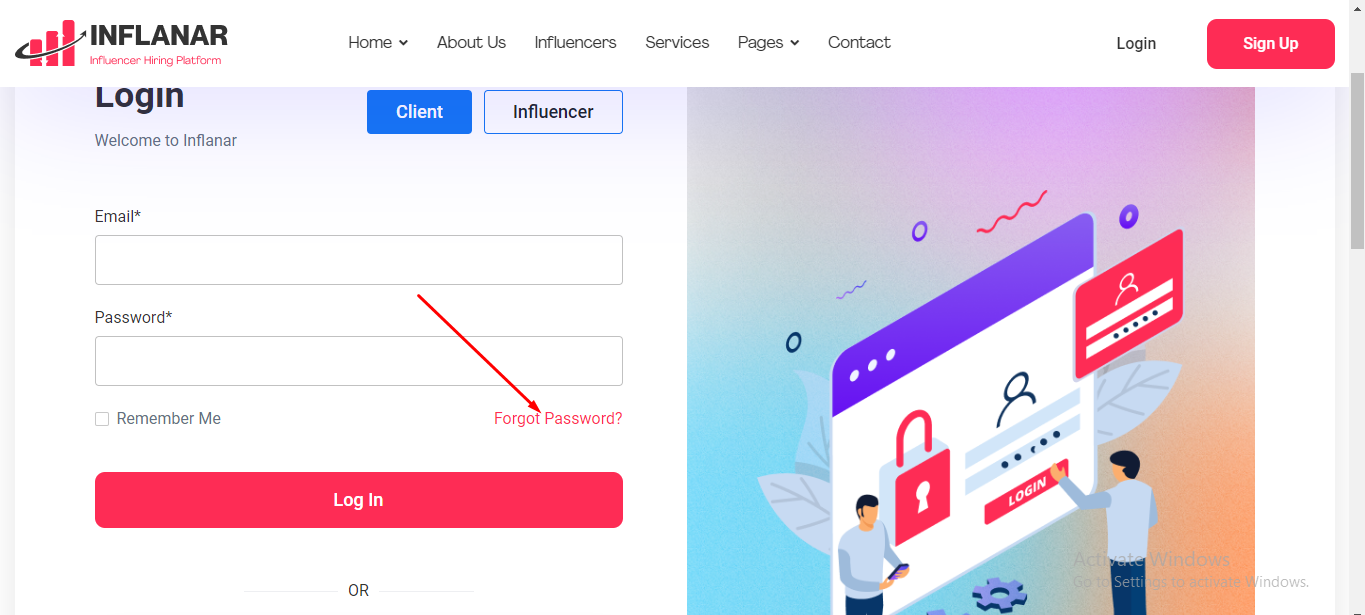Click the chevron next to Pages

(x=795, y=43)
